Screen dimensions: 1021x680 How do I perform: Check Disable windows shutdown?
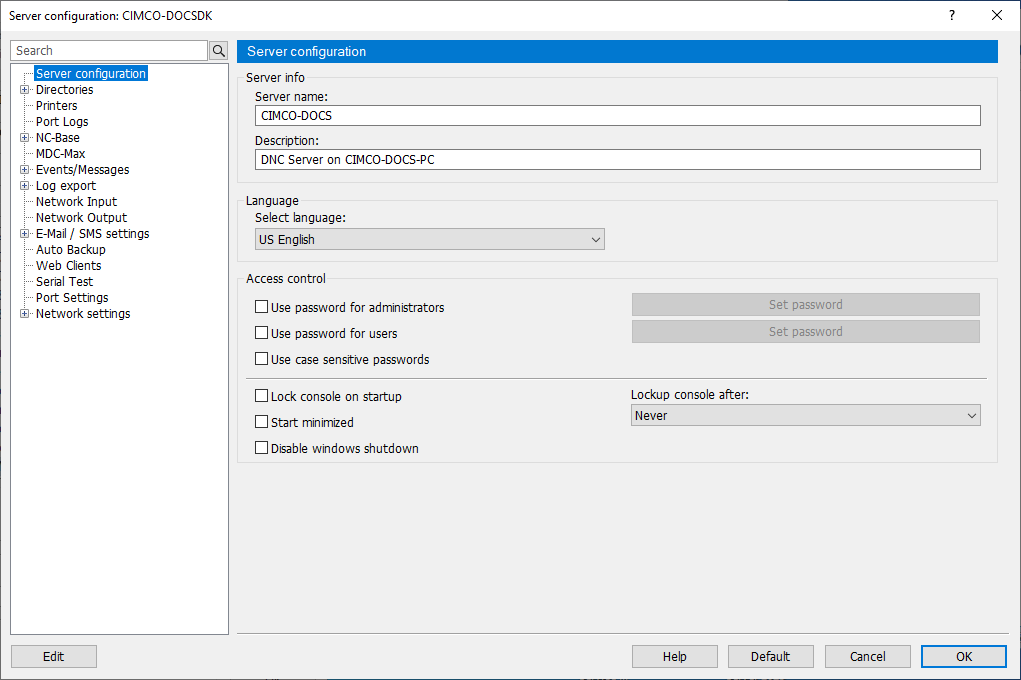point(261,448)
